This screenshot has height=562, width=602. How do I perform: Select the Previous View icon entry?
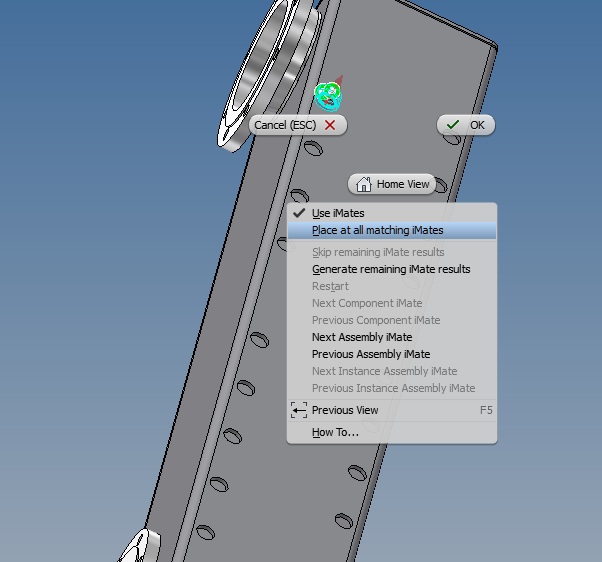click(299, 410)
